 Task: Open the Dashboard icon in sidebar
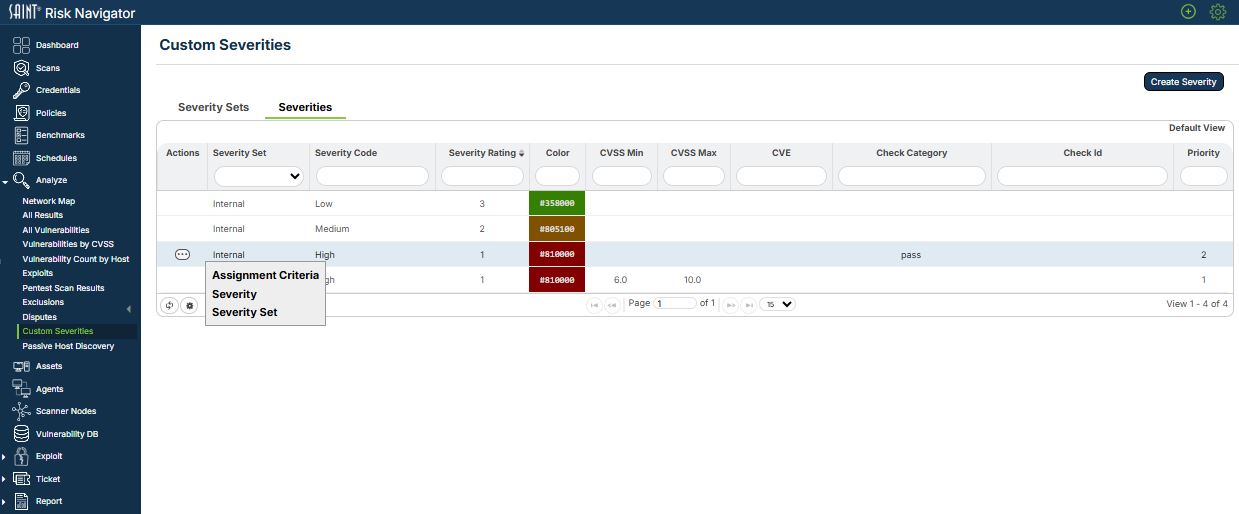[x=21, y=45]
